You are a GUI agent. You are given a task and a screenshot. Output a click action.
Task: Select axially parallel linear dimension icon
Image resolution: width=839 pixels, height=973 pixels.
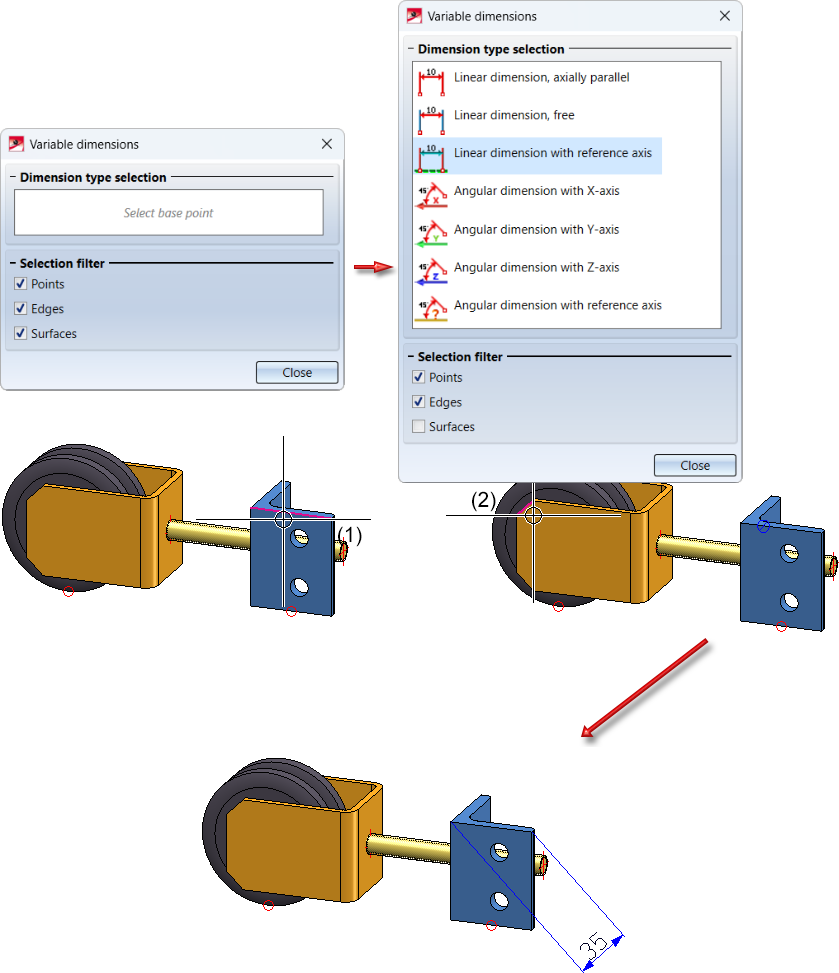click(x=431, y=81)
